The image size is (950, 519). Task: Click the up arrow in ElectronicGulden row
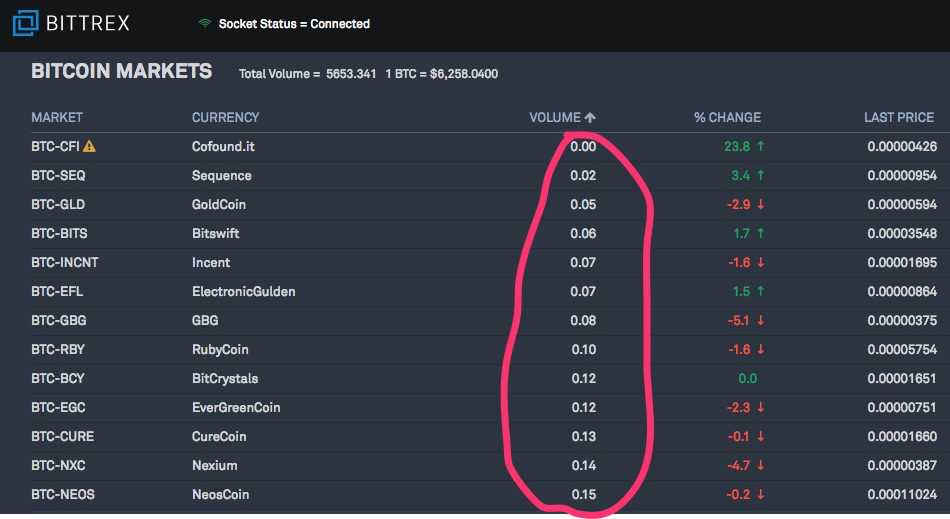point(760,291)
